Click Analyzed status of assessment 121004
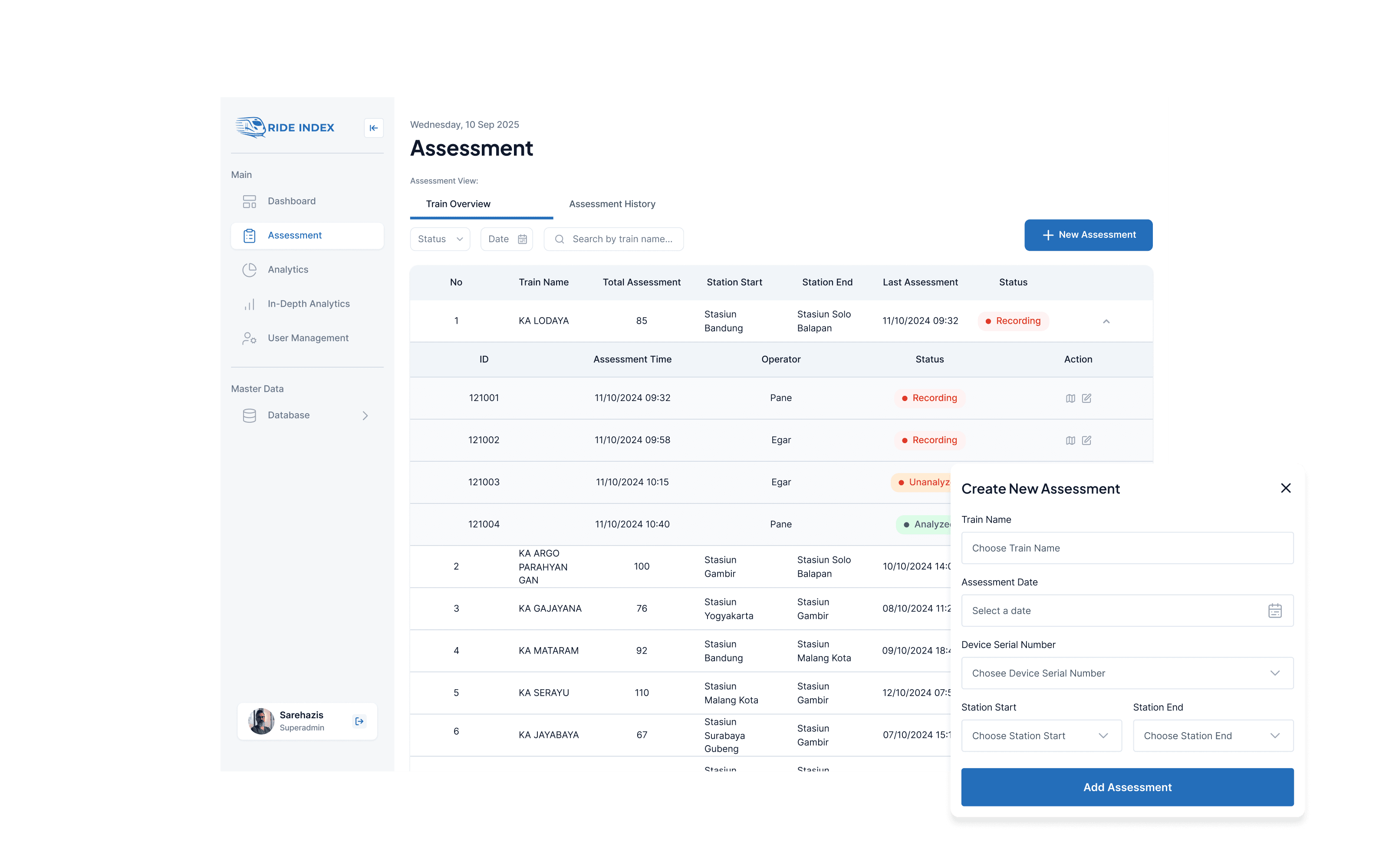Image resolution: width=1389 pixels, height=868 pixels. [x=924, y=524]
